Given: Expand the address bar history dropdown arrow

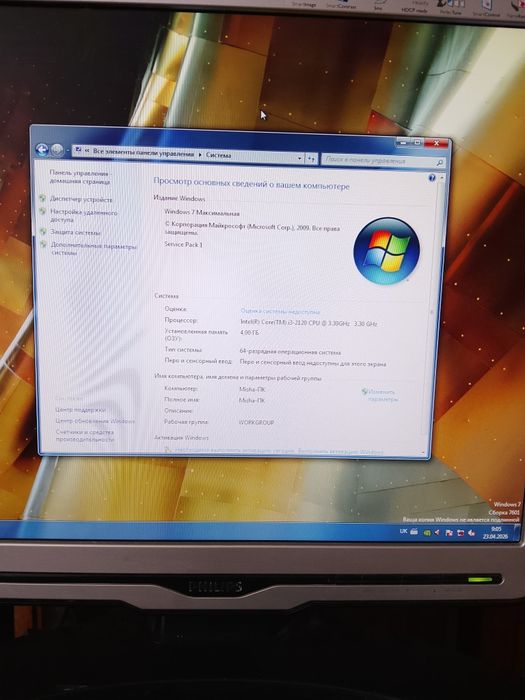Looking at the screenshot, I should tap(299, 158).
